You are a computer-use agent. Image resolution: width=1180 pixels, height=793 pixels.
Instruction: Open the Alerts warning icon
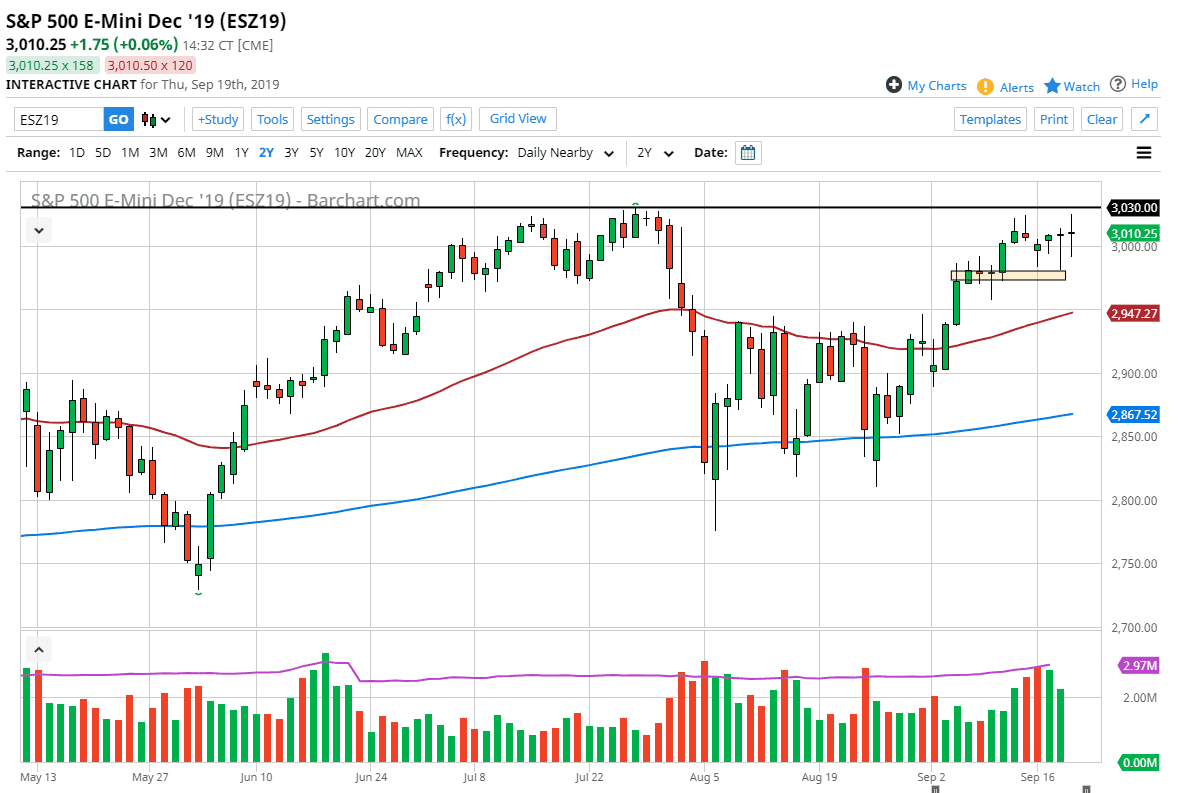click(985, 86)
